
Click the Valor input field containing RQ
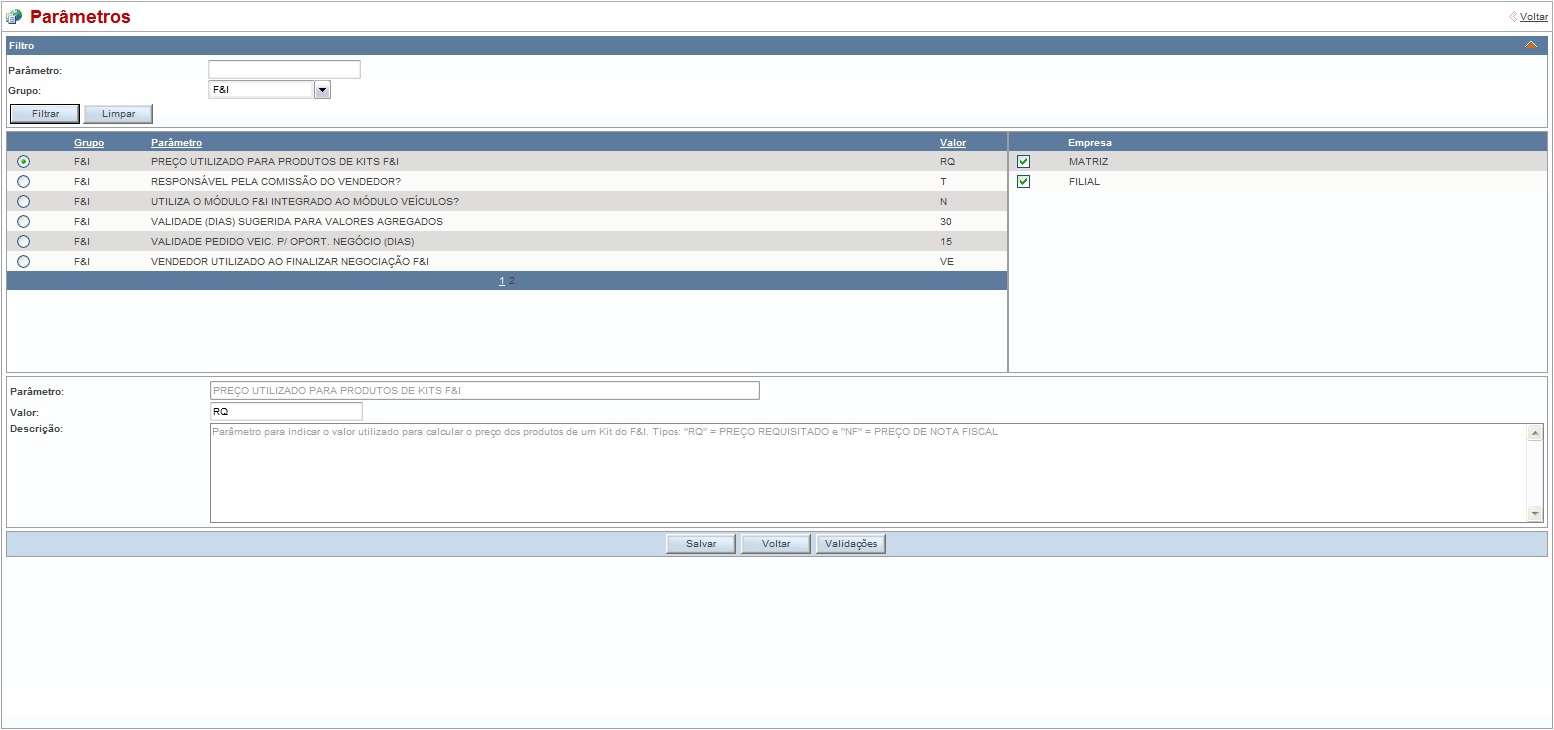pos(286,411)
